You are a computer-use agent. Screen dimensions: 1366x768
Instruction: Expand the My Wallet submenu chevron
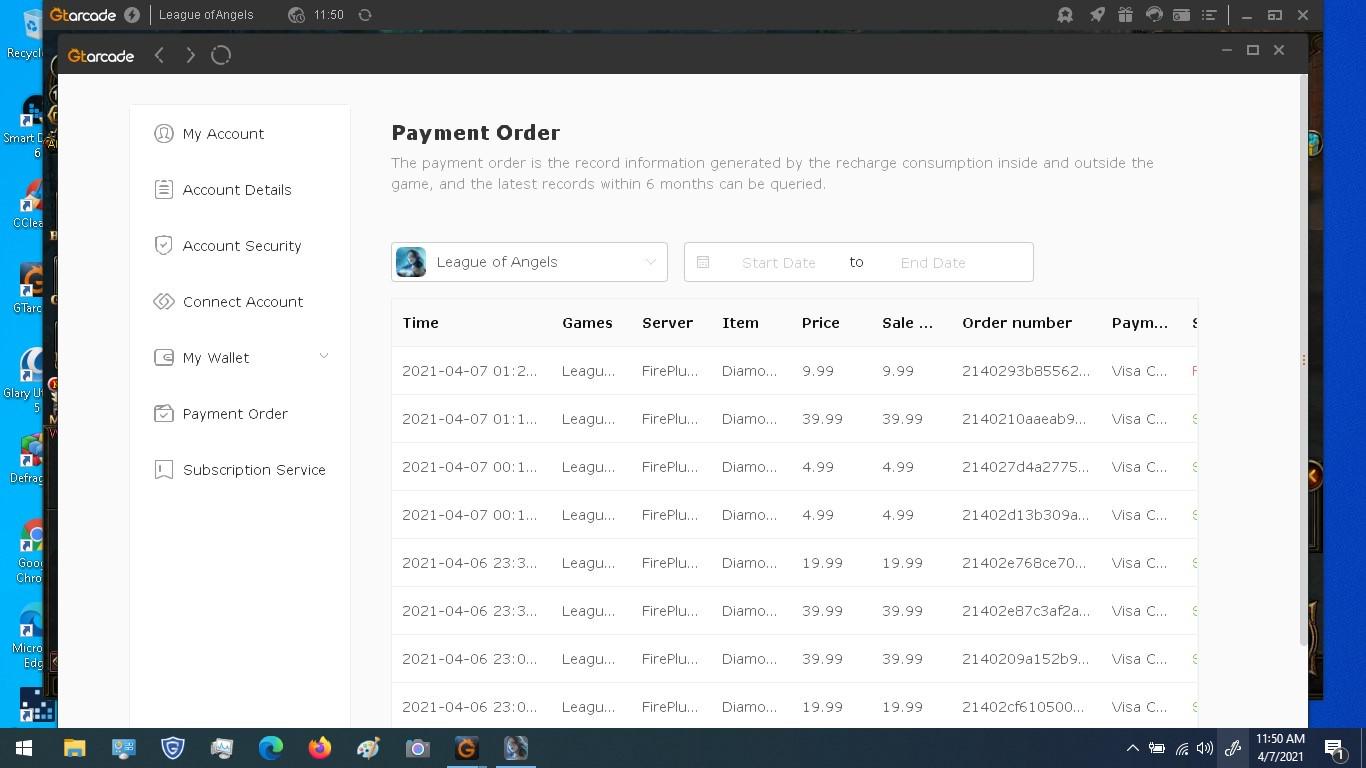tap(323, 356)
